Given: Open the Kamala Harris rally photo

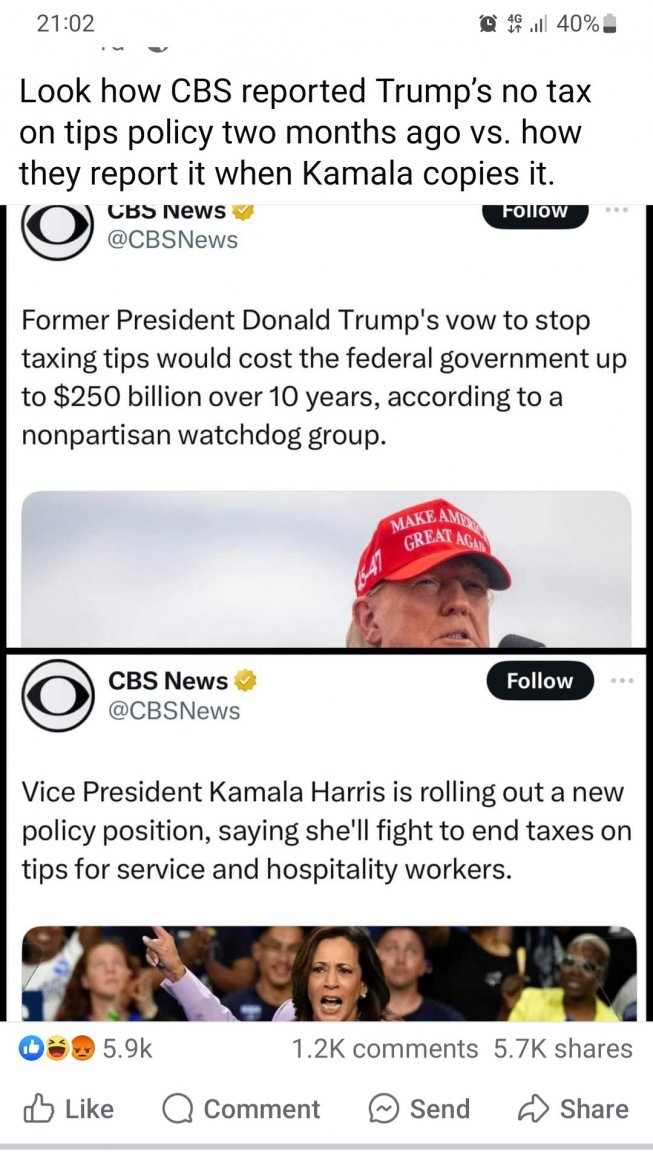Looking at the screenshot, I should [x=328, y=973].
